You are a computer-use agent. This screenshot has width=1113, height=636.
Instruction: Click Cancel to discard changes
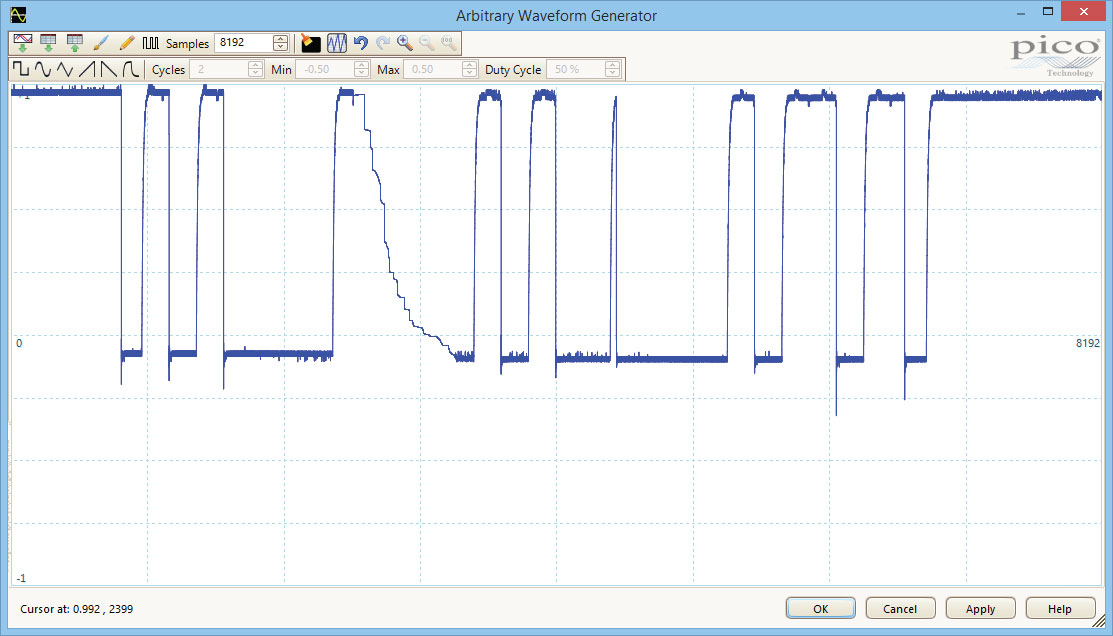pos(900,609)
